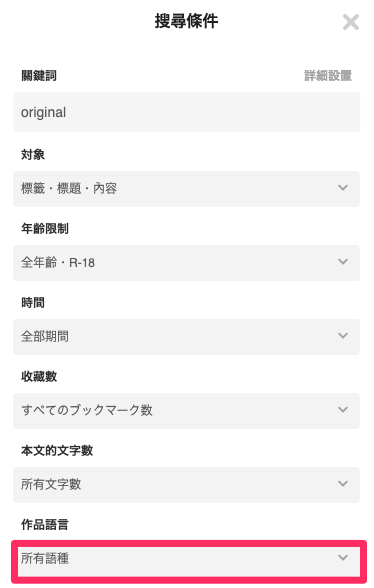
Task: Click the chevron arrow in the 対象 field
Action: click(343, 188)
